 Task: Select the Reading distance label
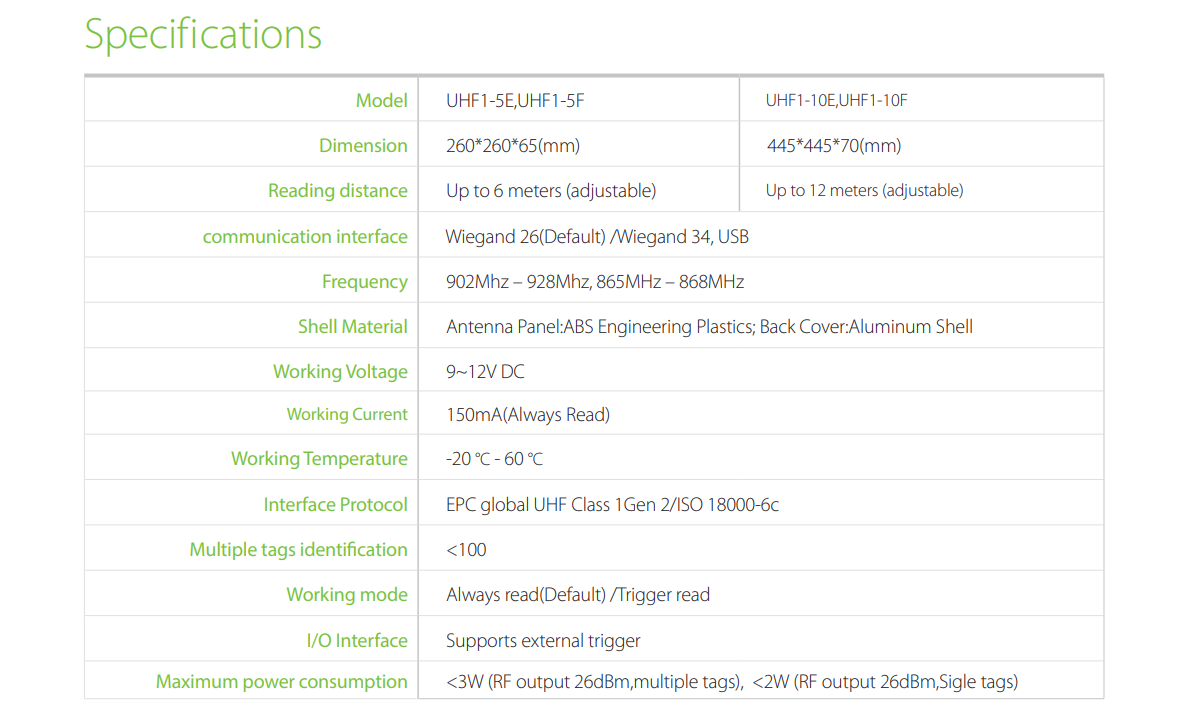pyautogui.click(x=337, y=191)
